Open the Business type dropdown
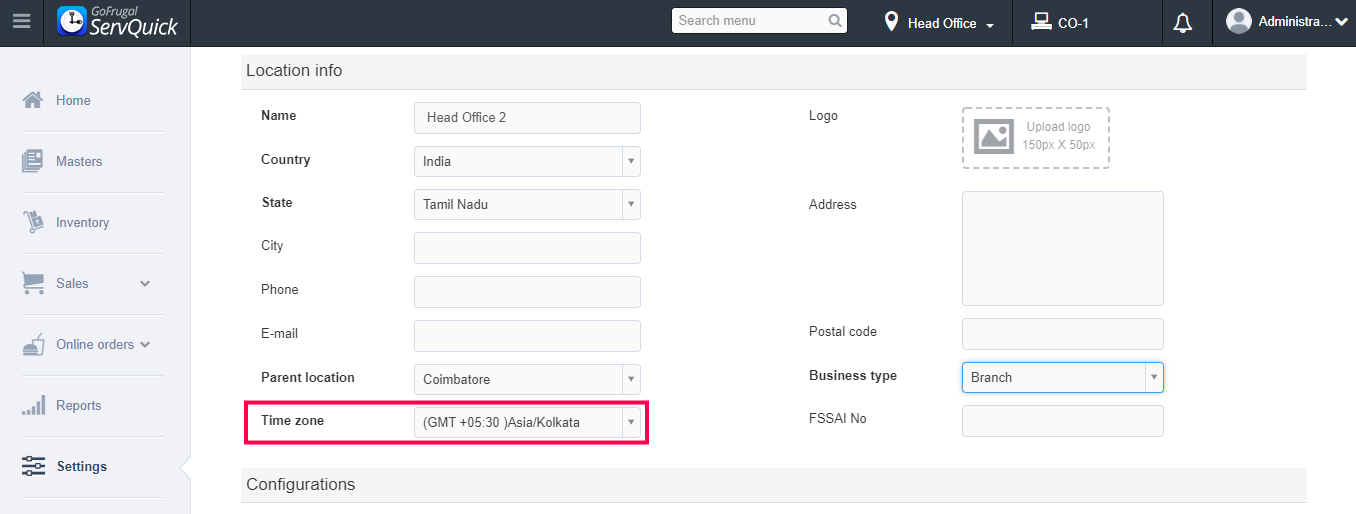Image resolution: width=1356 pixels, height=514 pixels. coord(1062,377)
